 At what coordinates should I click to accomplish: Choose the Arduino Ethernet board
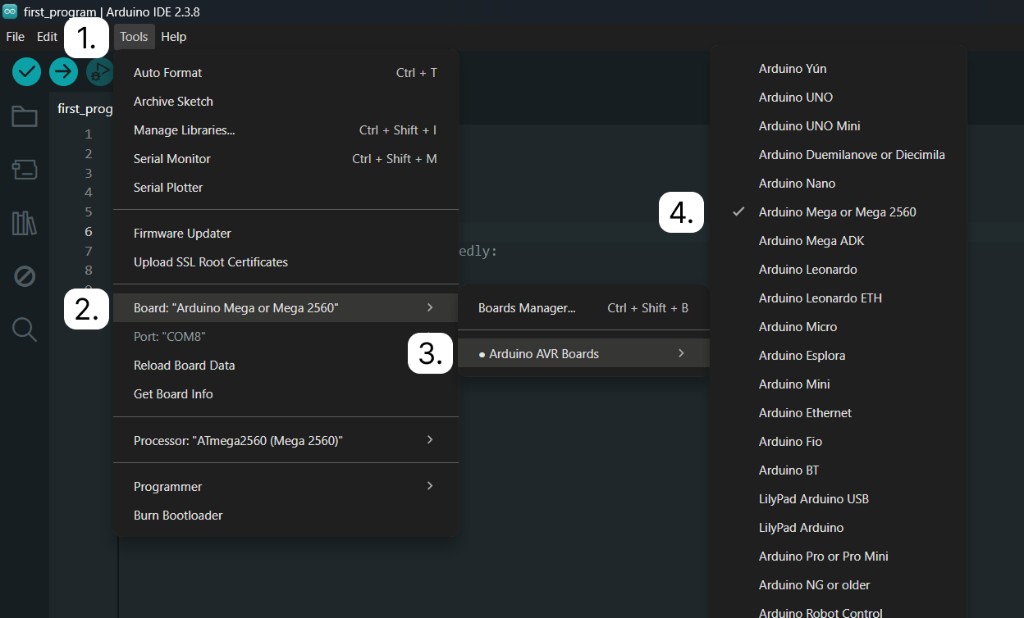tap(839, 413)
